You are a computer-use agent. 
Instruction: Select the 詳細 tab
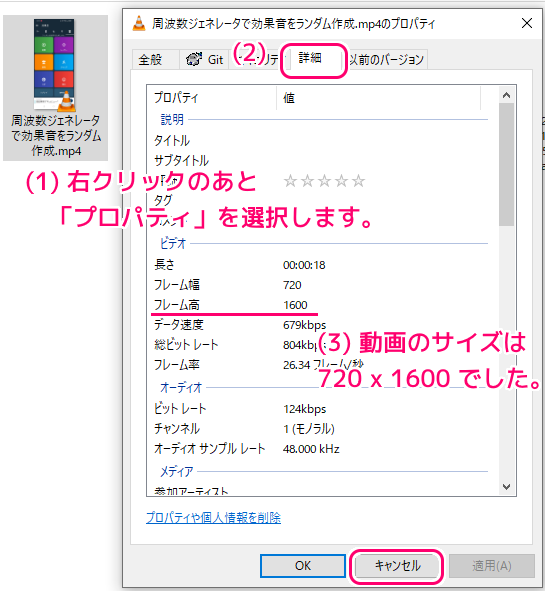pyautogui.click(x=310, y=58)
